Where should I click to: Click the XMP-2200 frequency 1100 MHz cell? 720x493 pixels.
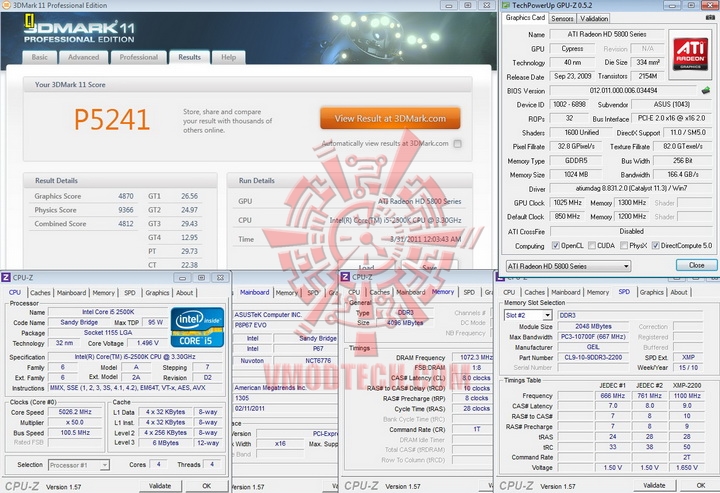pos(687,395)
